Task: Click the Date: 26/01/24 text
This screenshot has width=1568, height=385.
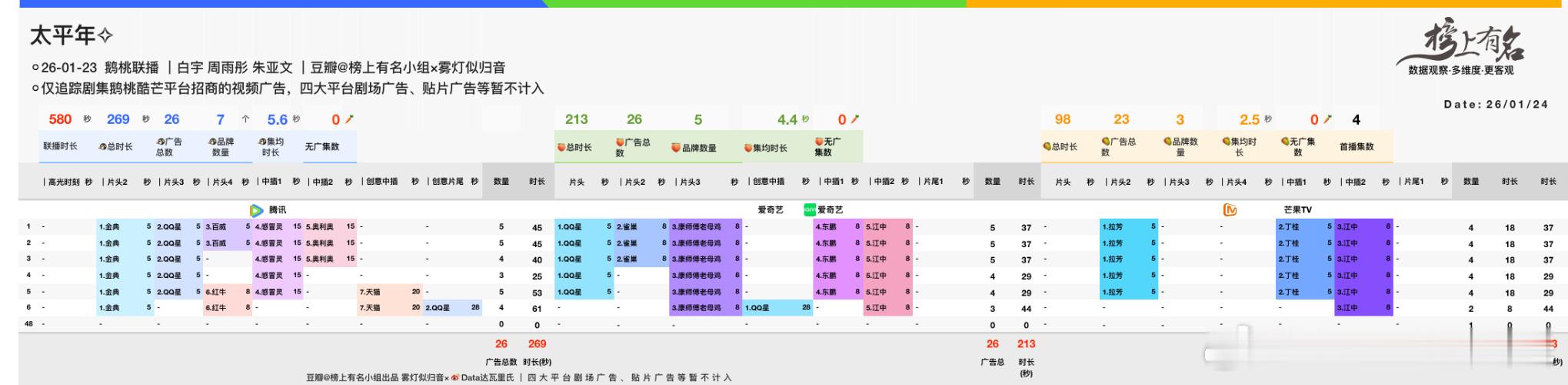Action: [1496, 105]
